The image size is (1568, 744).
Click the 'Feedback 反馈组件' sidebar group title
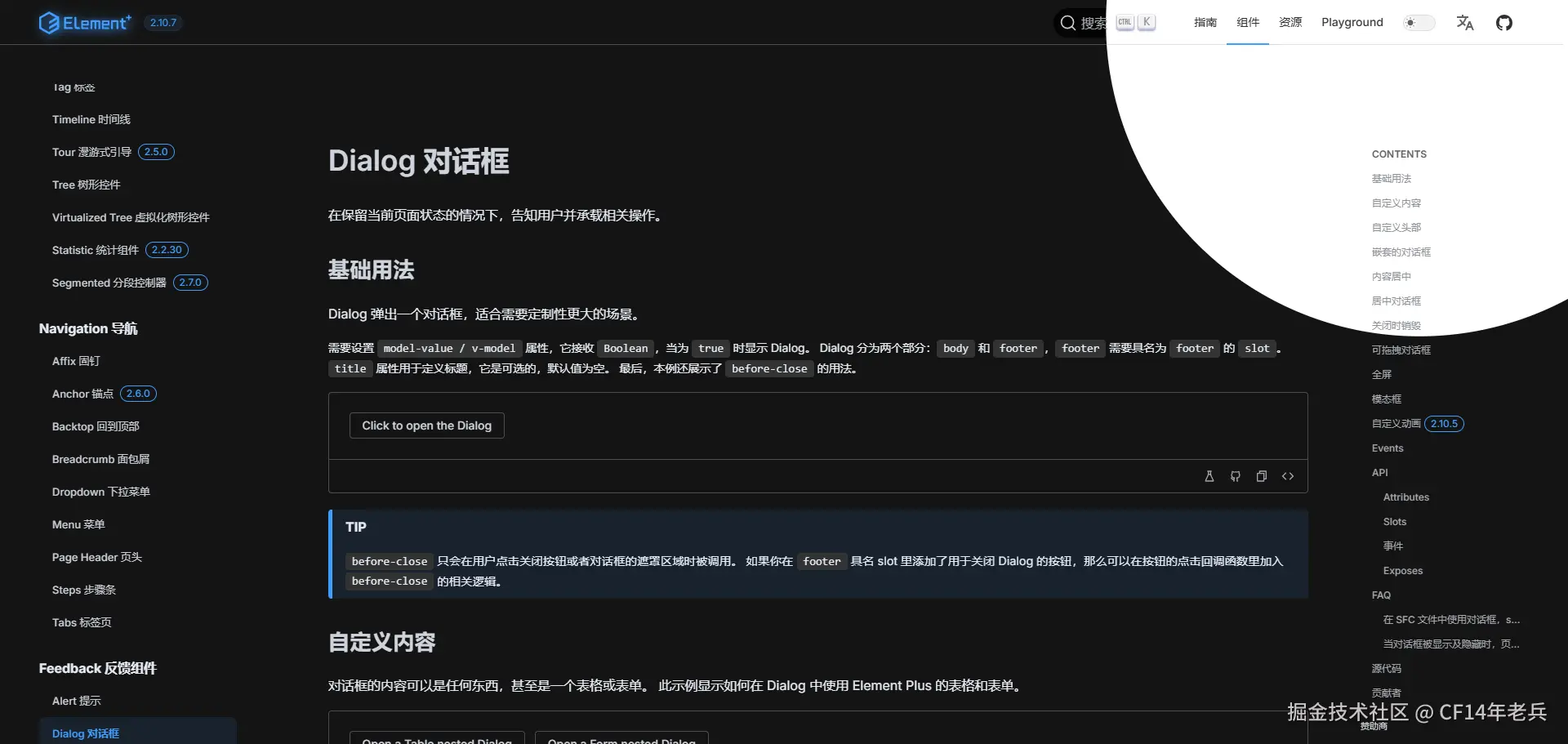[x=98, y=668]
